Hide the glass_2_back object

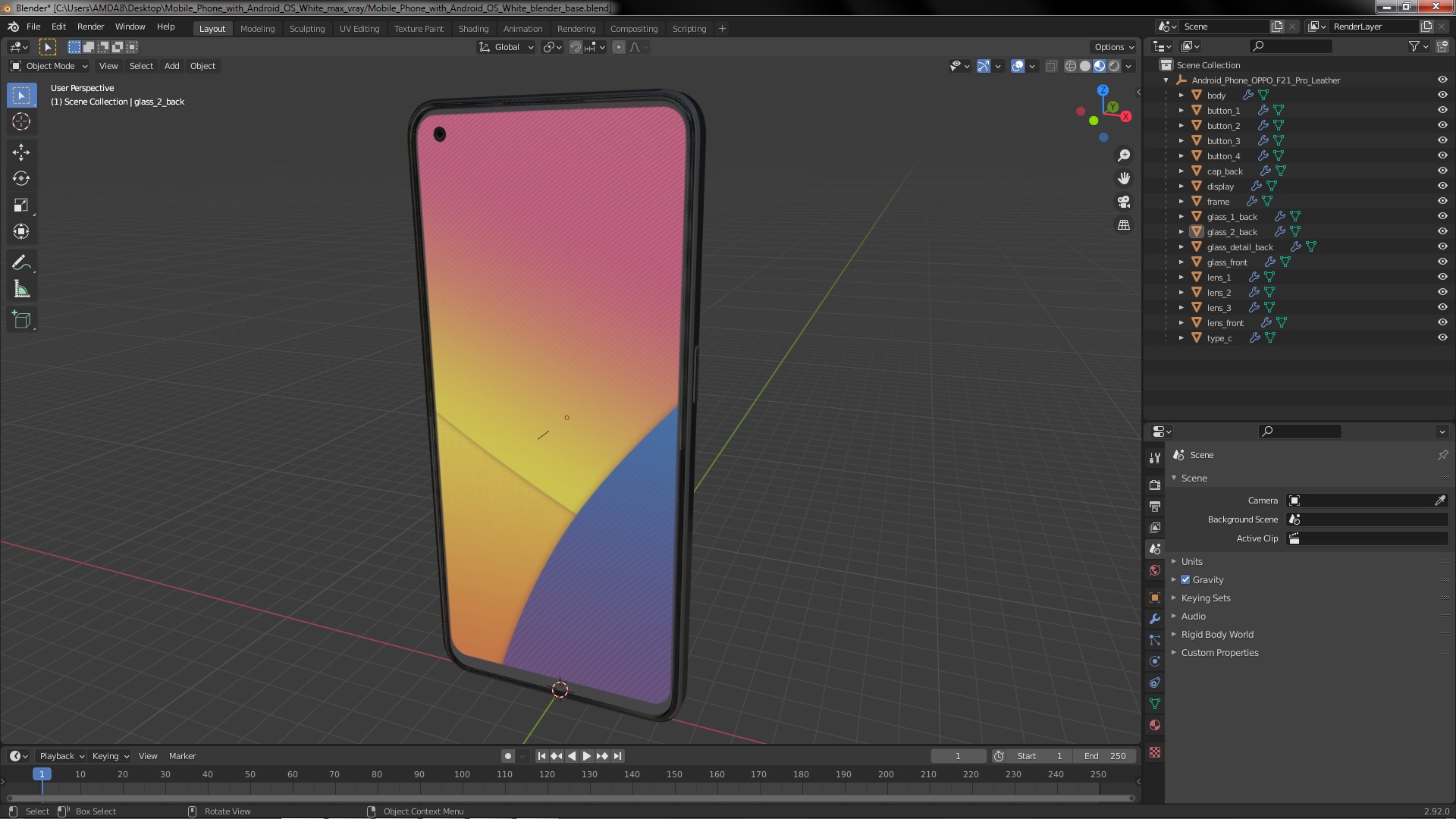[x=1442, y=231]
